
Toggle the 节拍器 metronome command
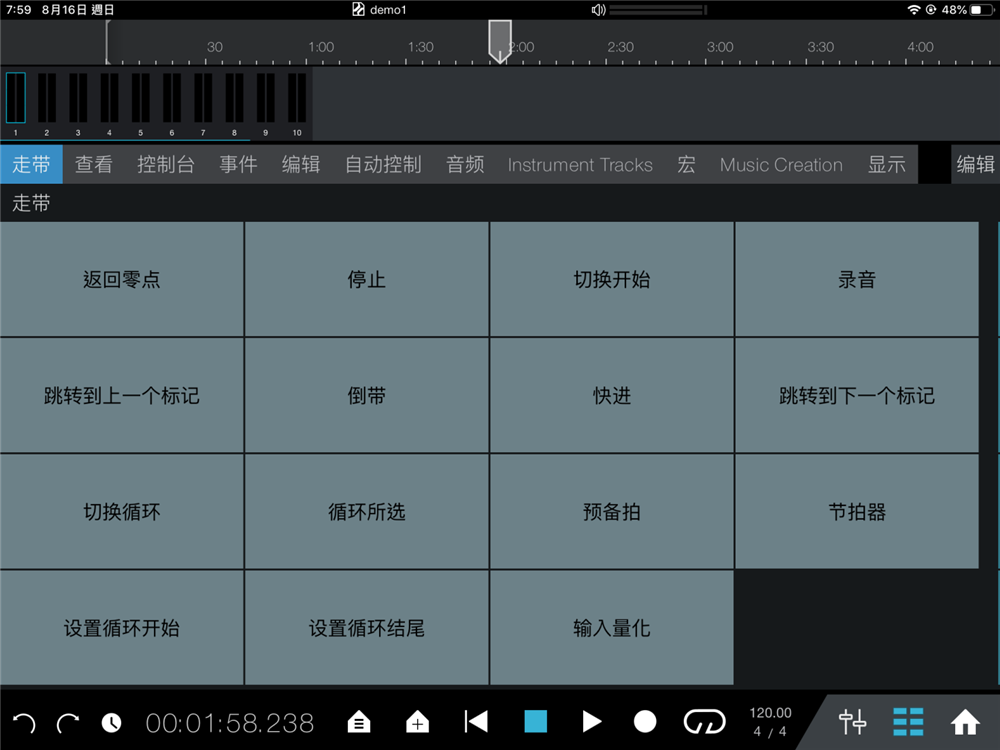pyautogui.click(x=857, y=512)
